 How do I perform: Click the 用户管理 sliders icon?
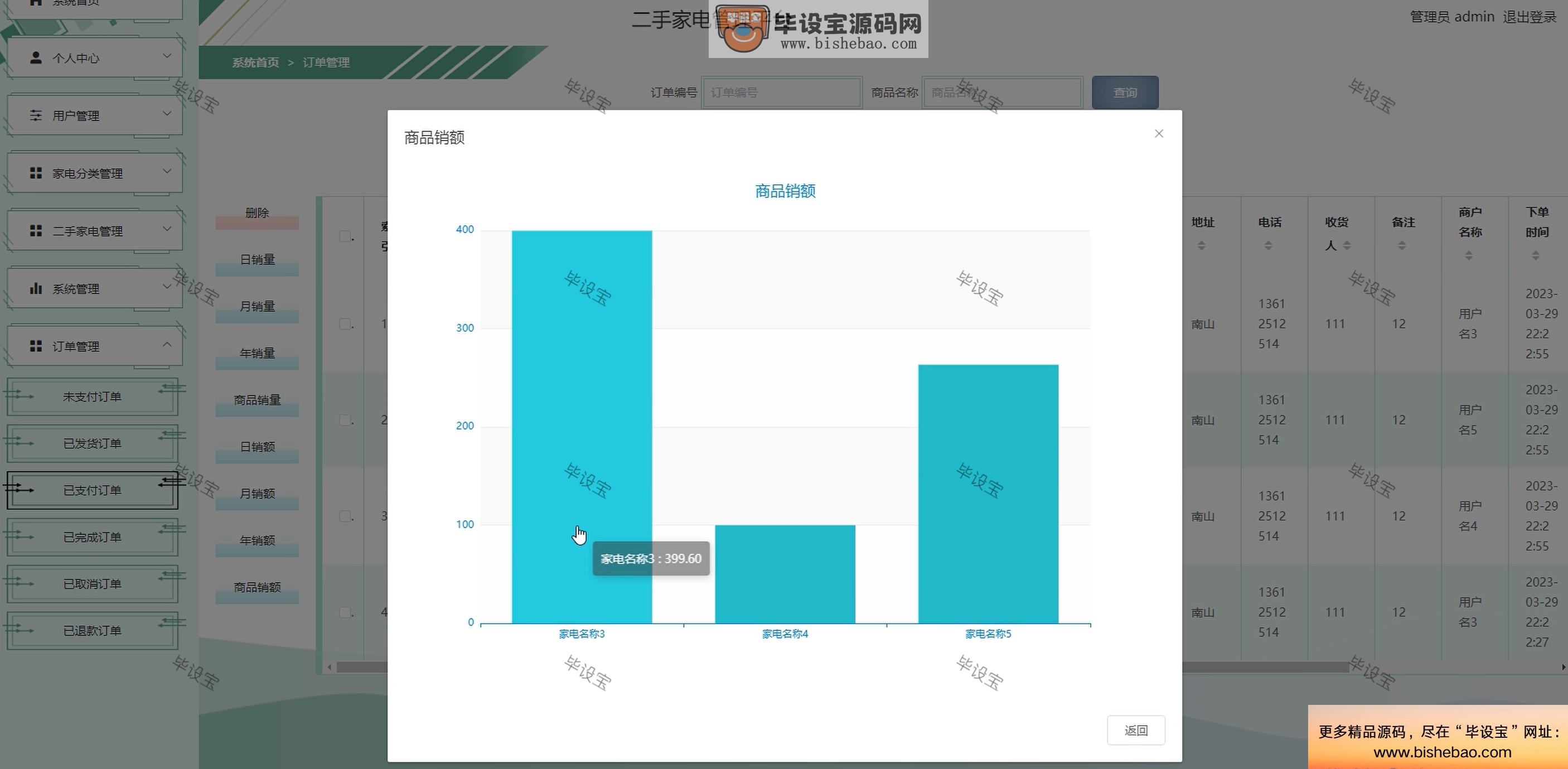click(x=36, y=115)
